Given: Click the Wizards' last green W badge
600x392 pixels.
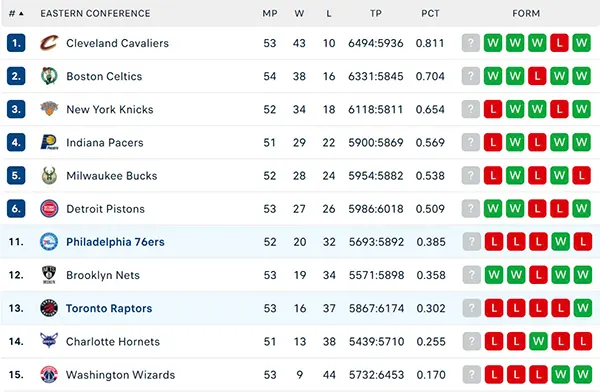Looking at the screenshot, I should (583, 374).
